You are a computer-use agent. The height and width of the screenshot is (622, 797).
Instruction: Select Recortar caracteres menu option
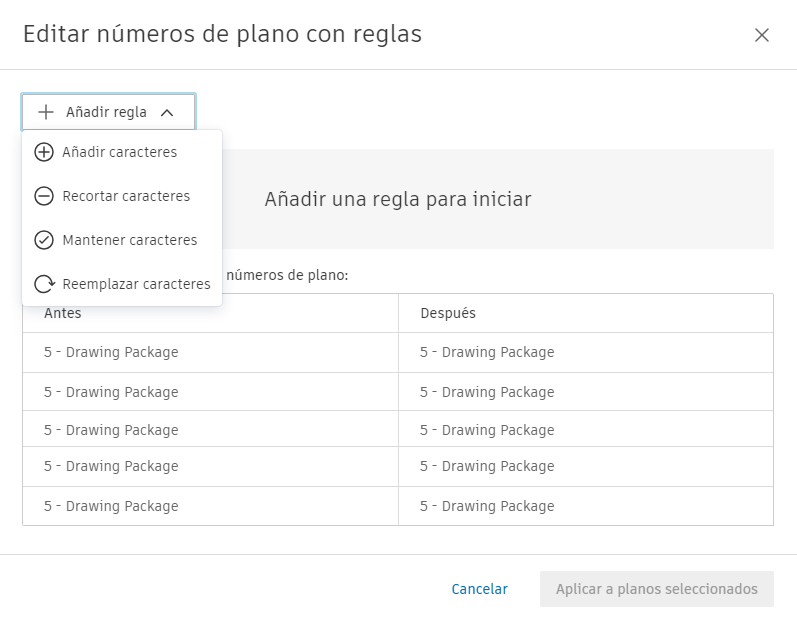[126, 196]
